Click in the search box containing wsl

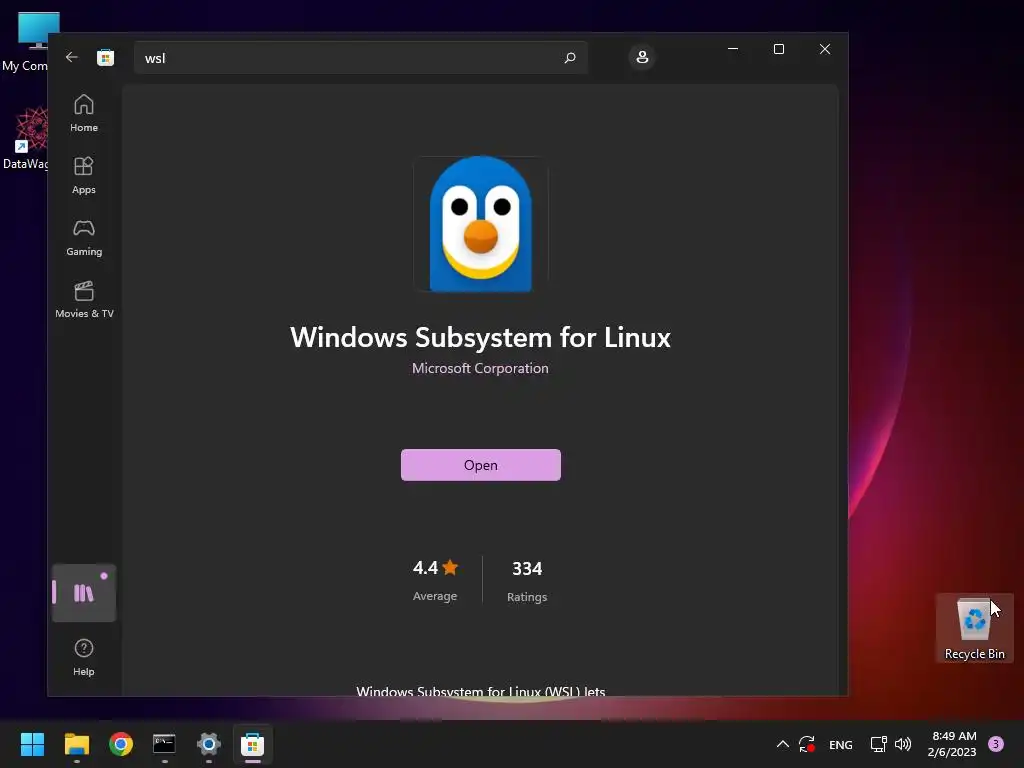coord(361,58)
